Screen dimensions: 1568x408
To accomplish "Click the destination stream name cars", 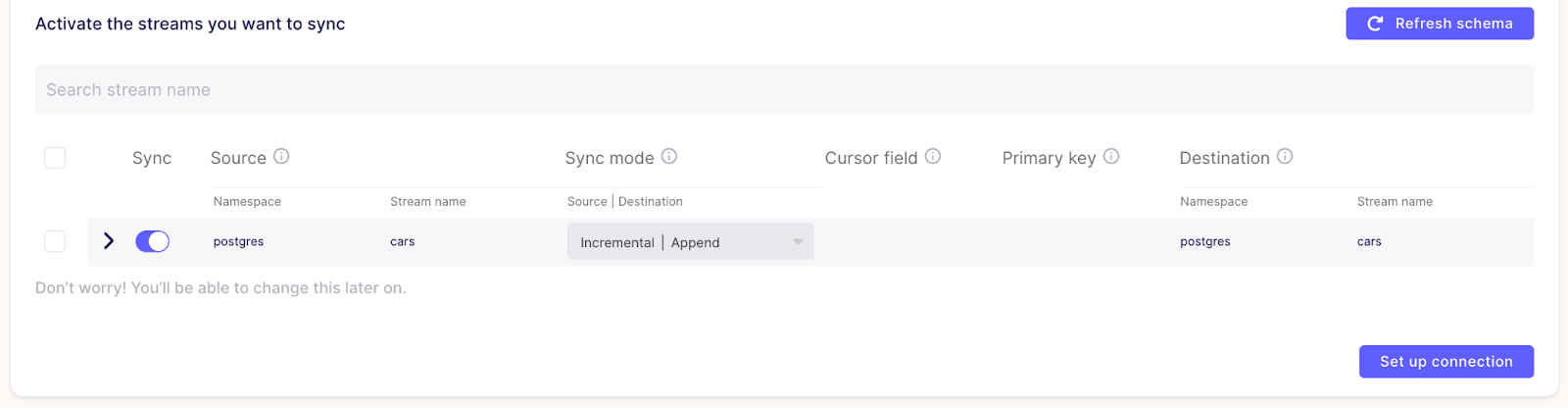I will point(1369,241).
